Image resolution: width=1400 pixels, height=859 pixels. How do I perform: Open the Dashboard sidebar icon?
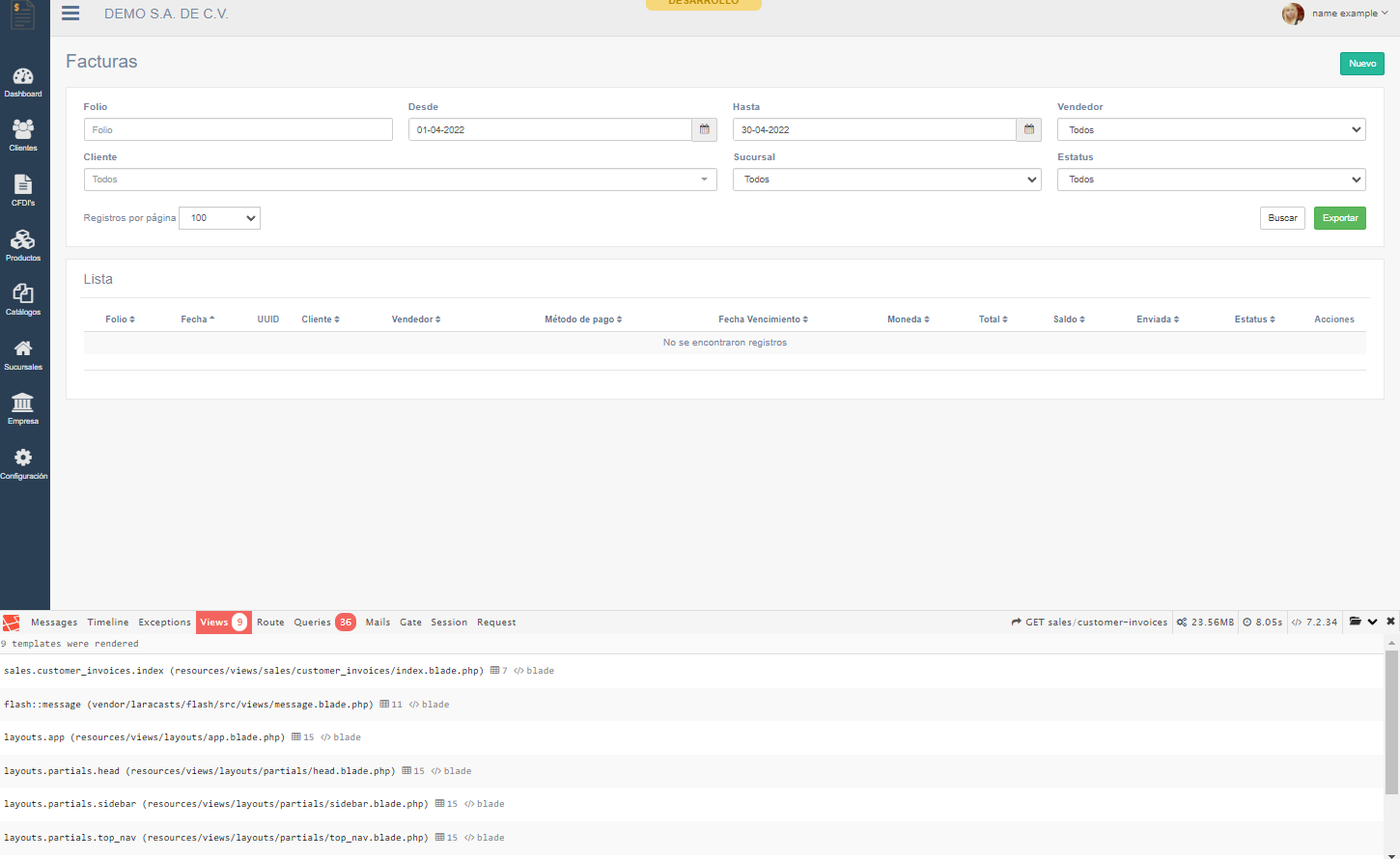click(23, 82)
